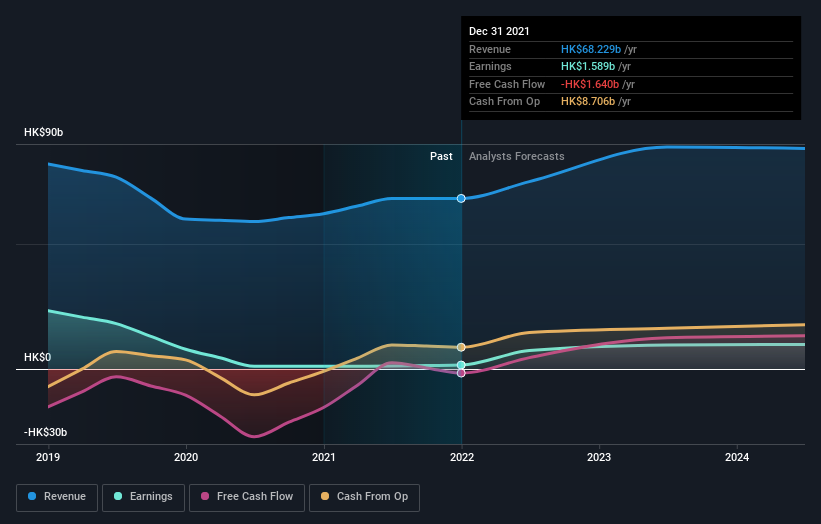The image size is (821, 524).
Task: Click the -HK$30b y-axis label
Action: [x=46, y=432]
